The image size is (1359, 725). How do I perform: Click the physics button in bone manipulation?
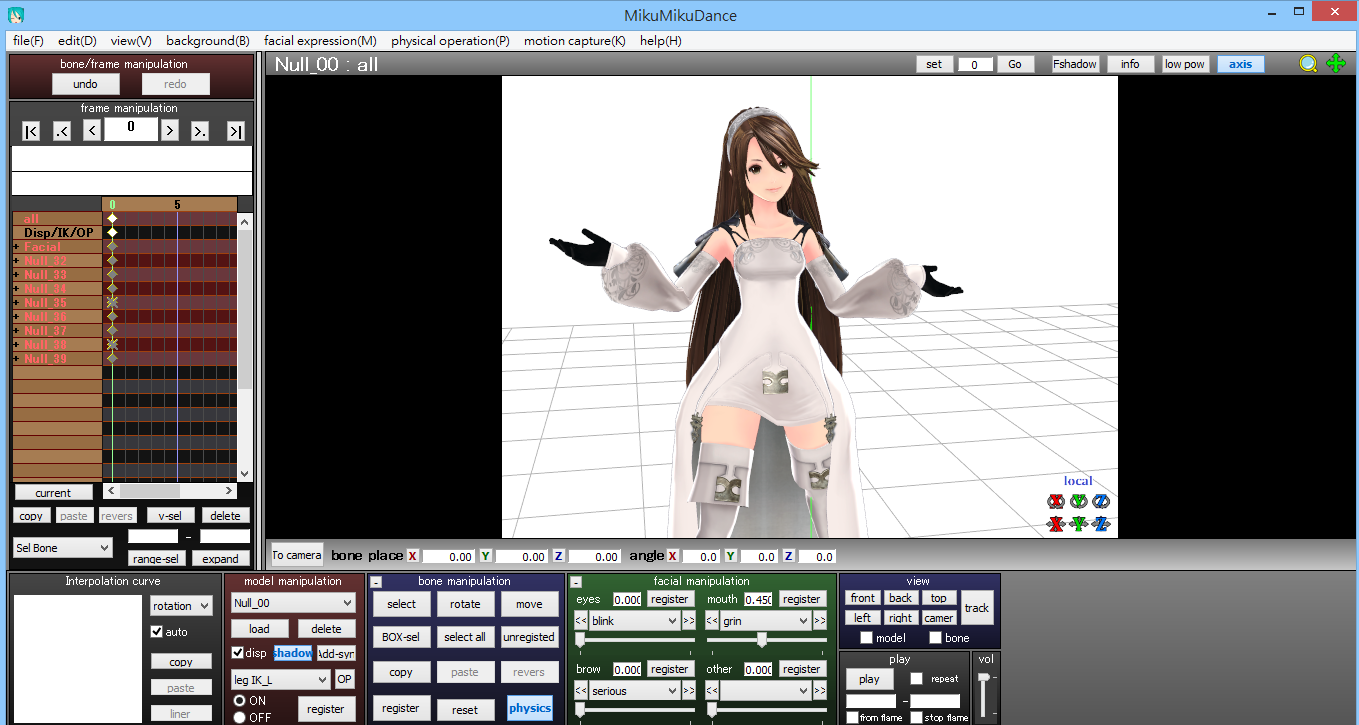coord(530,708)
